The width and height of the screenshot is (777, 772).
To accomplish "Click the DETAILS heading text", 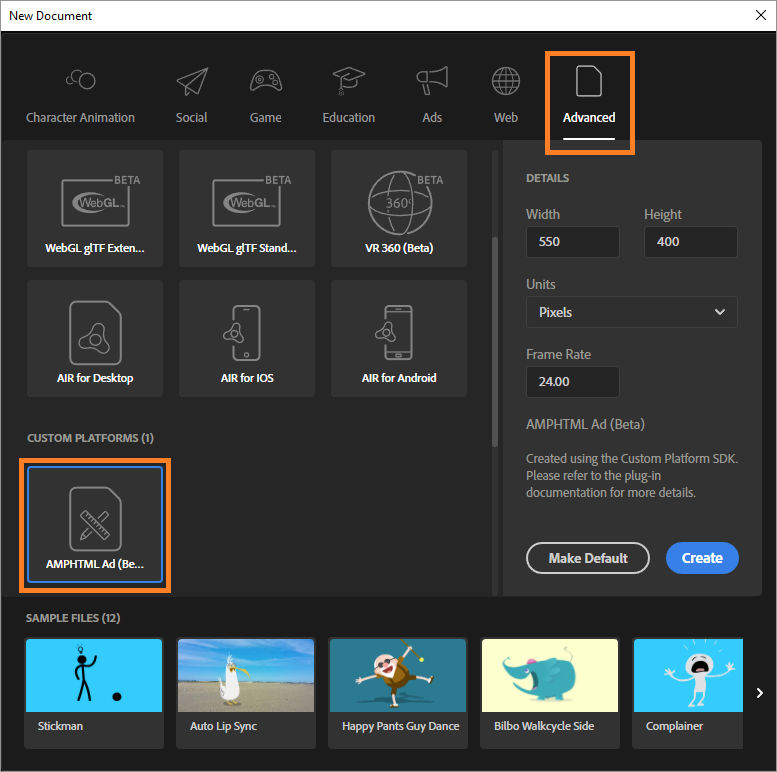I will point(548,178).
